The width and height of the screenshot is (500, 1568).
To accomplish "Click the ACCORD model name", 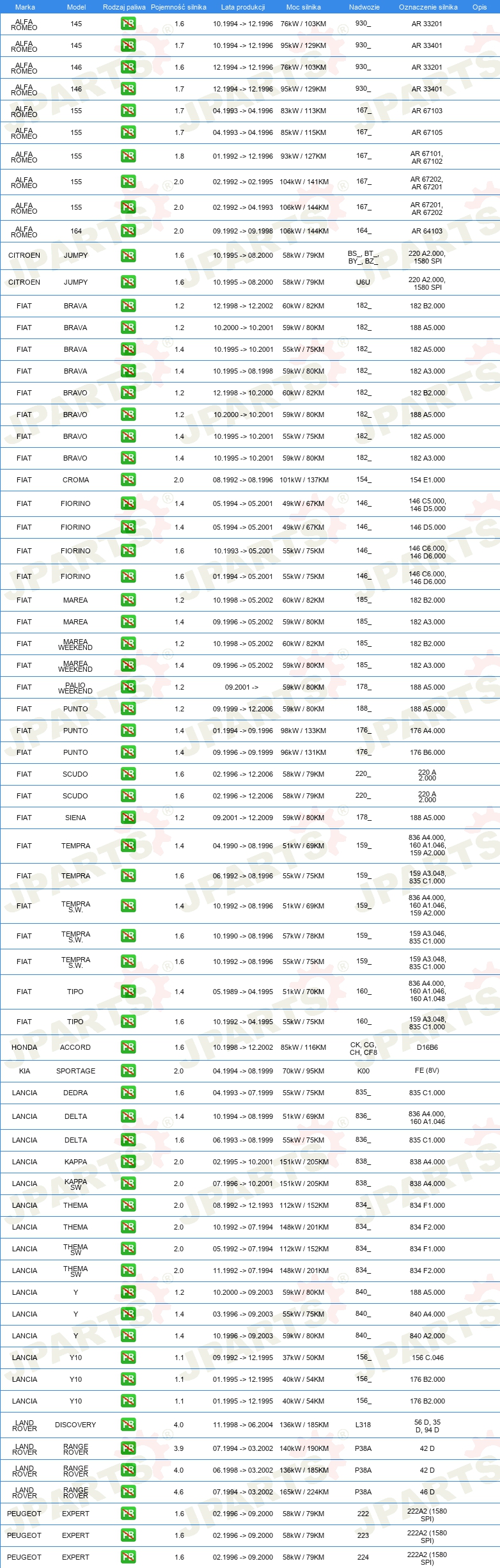I will [75, 1047].
